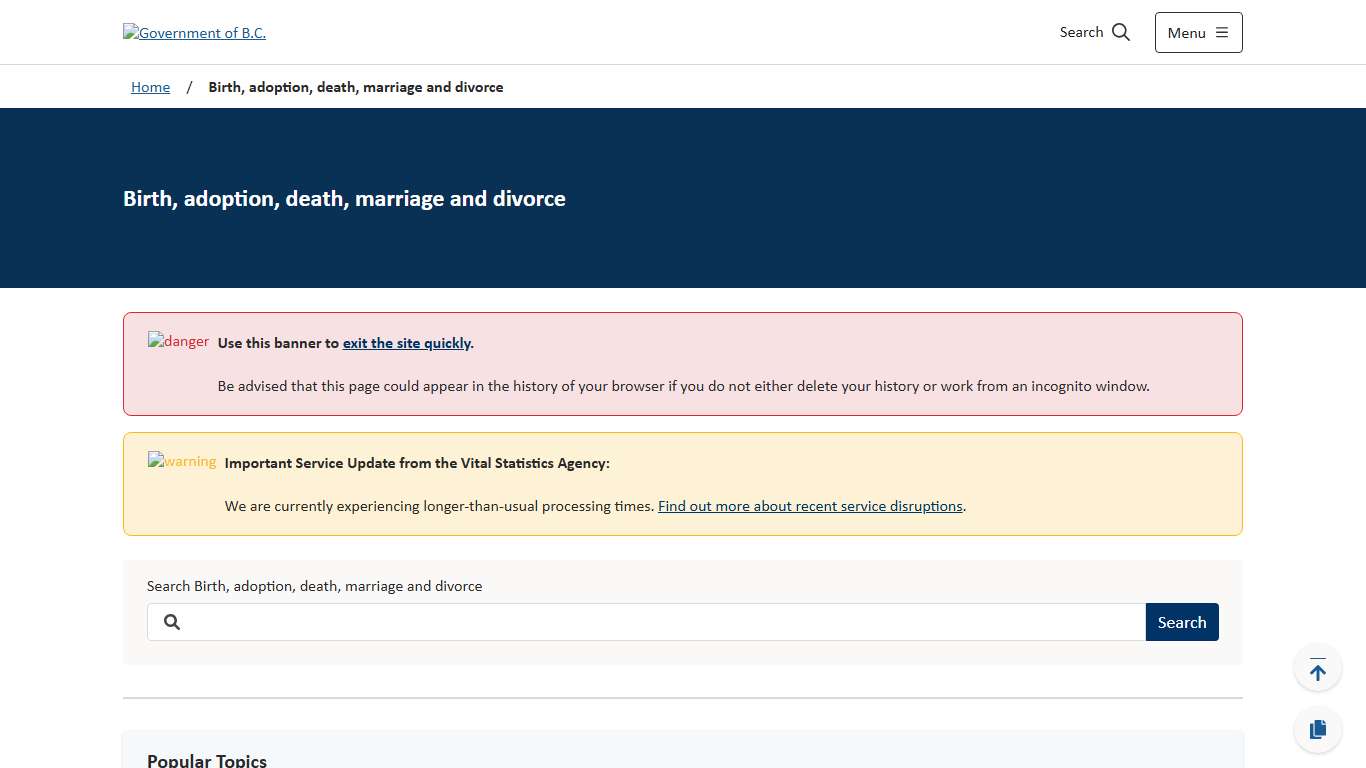This screenshot has width=1366, height=768.
Task: Click the 'Be advised' browser history notice
Action: tap(683, 386)
